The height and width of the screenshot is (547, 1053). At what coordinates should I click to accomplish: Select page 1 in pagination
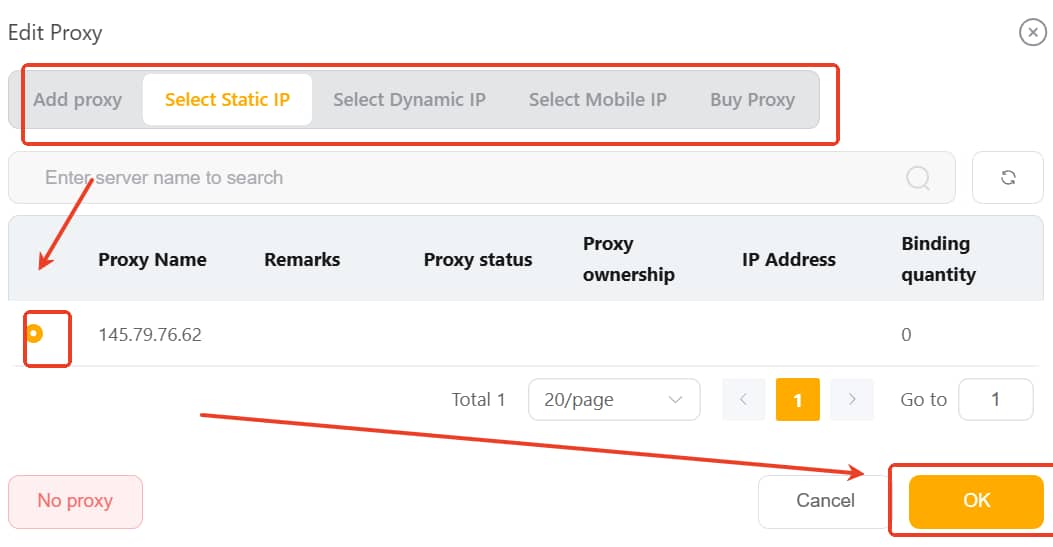(x=798, y=399)
